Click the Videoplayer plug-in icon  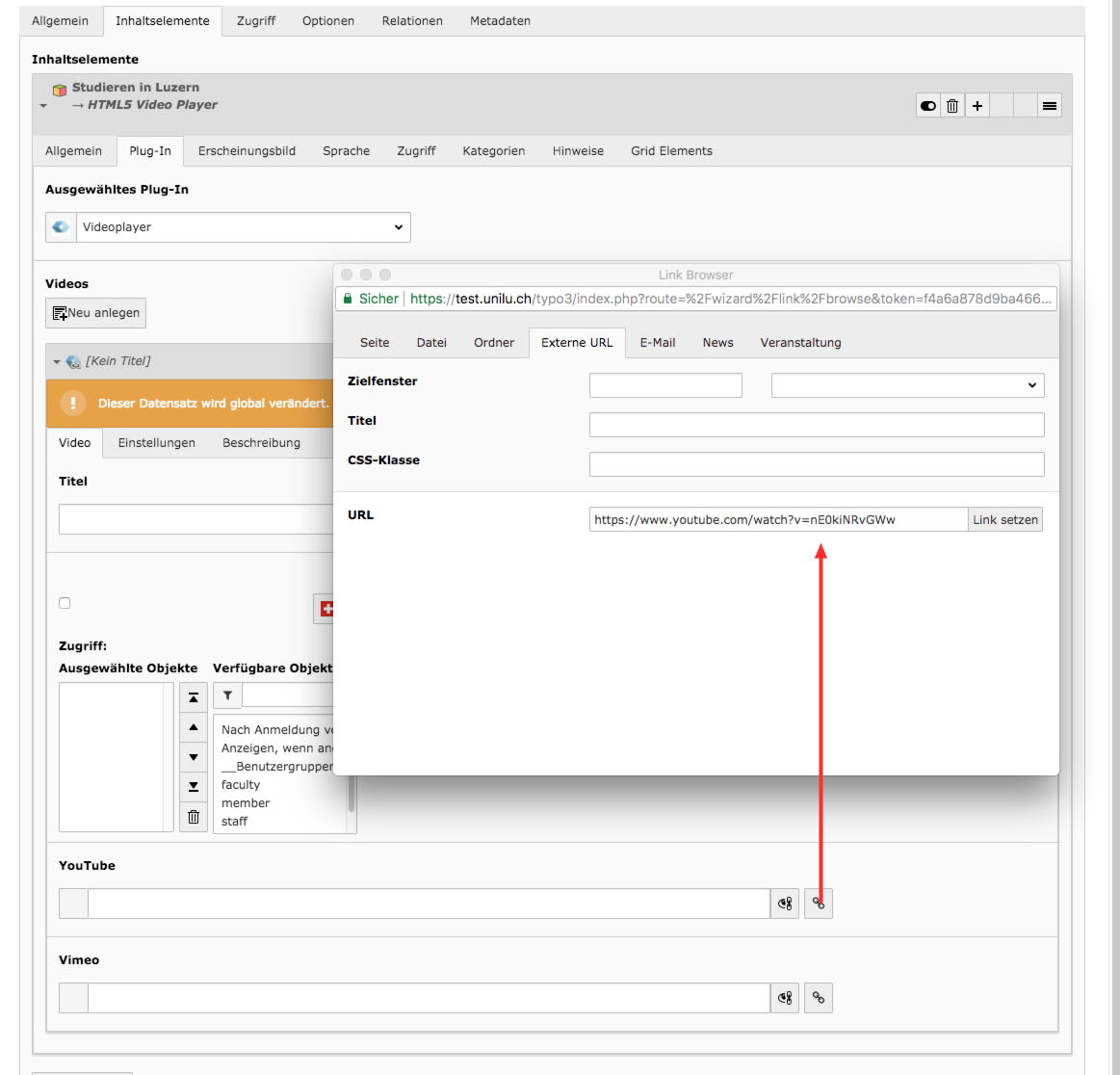click(62, 227)
